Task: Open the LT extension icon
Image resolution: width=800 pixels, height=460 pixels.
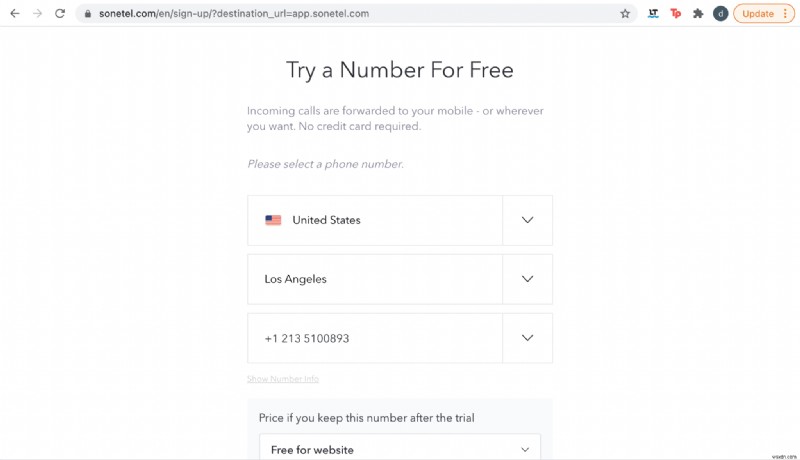Action: point(653,14)
